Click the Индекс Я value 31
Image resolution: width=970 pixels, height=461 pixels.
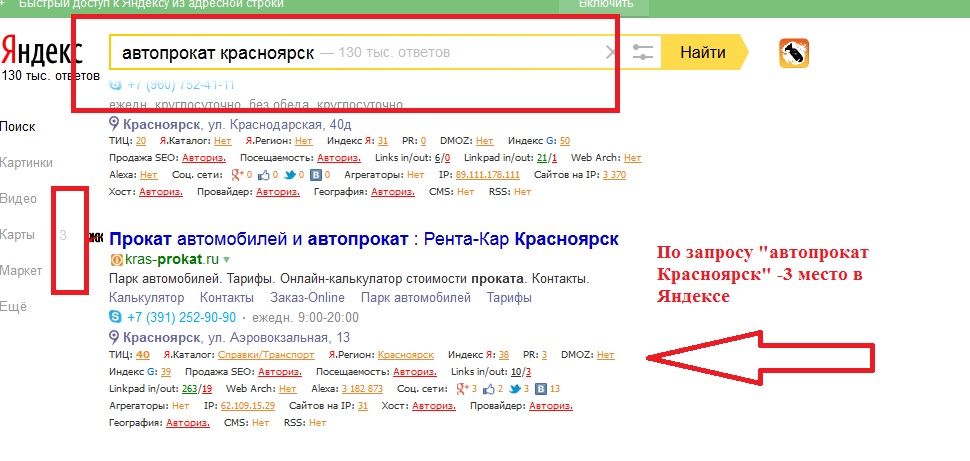coord(382,141)
